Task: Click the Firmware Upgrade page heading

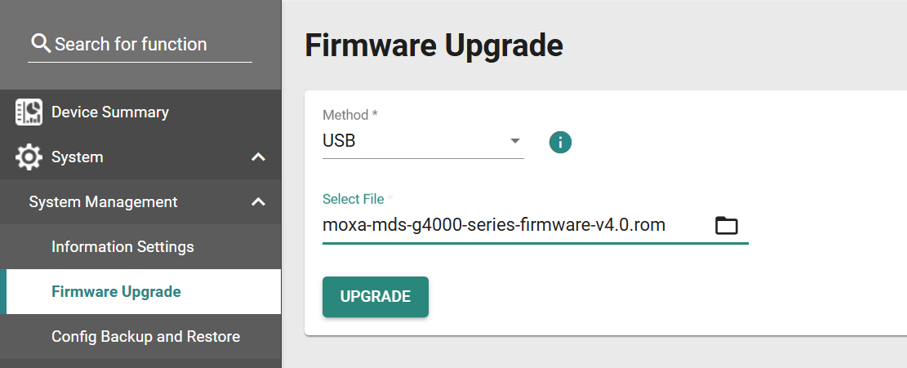Action: (x=434, y=46)
